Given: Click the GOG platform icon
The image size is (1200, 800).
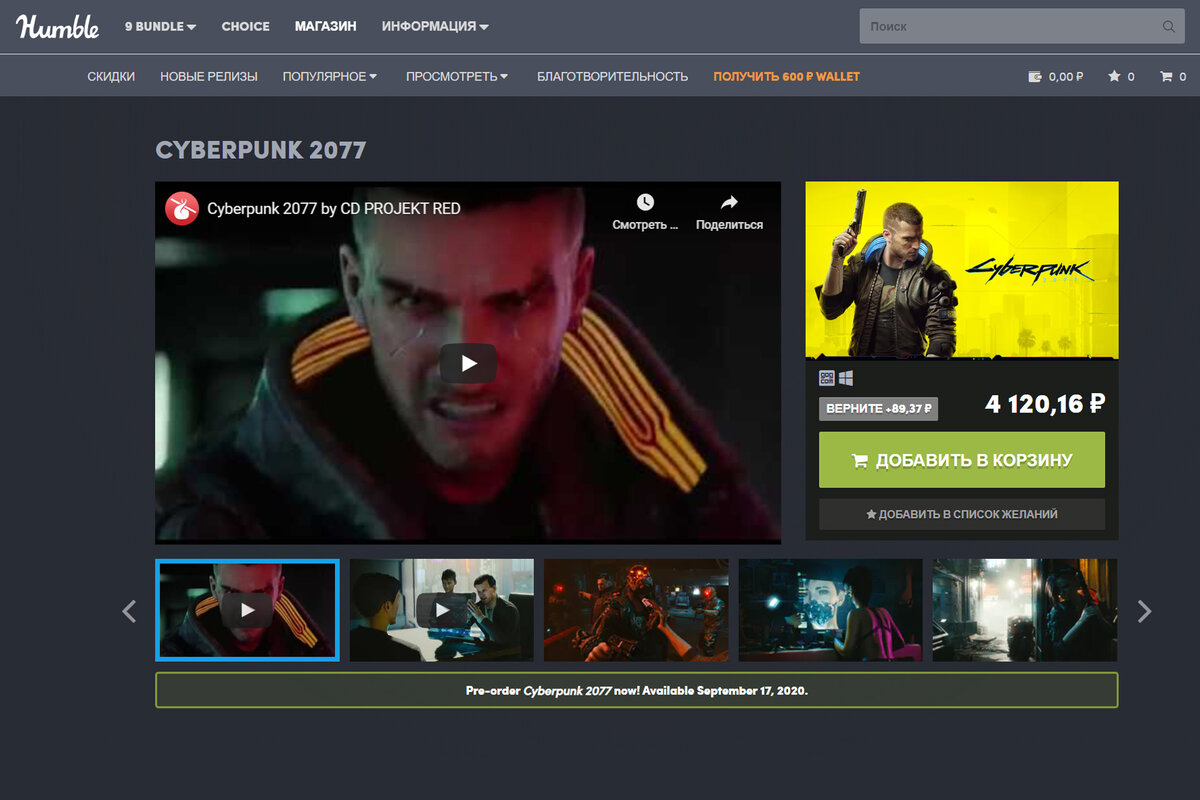Looking at the screenshot, I should click(827, 378).
